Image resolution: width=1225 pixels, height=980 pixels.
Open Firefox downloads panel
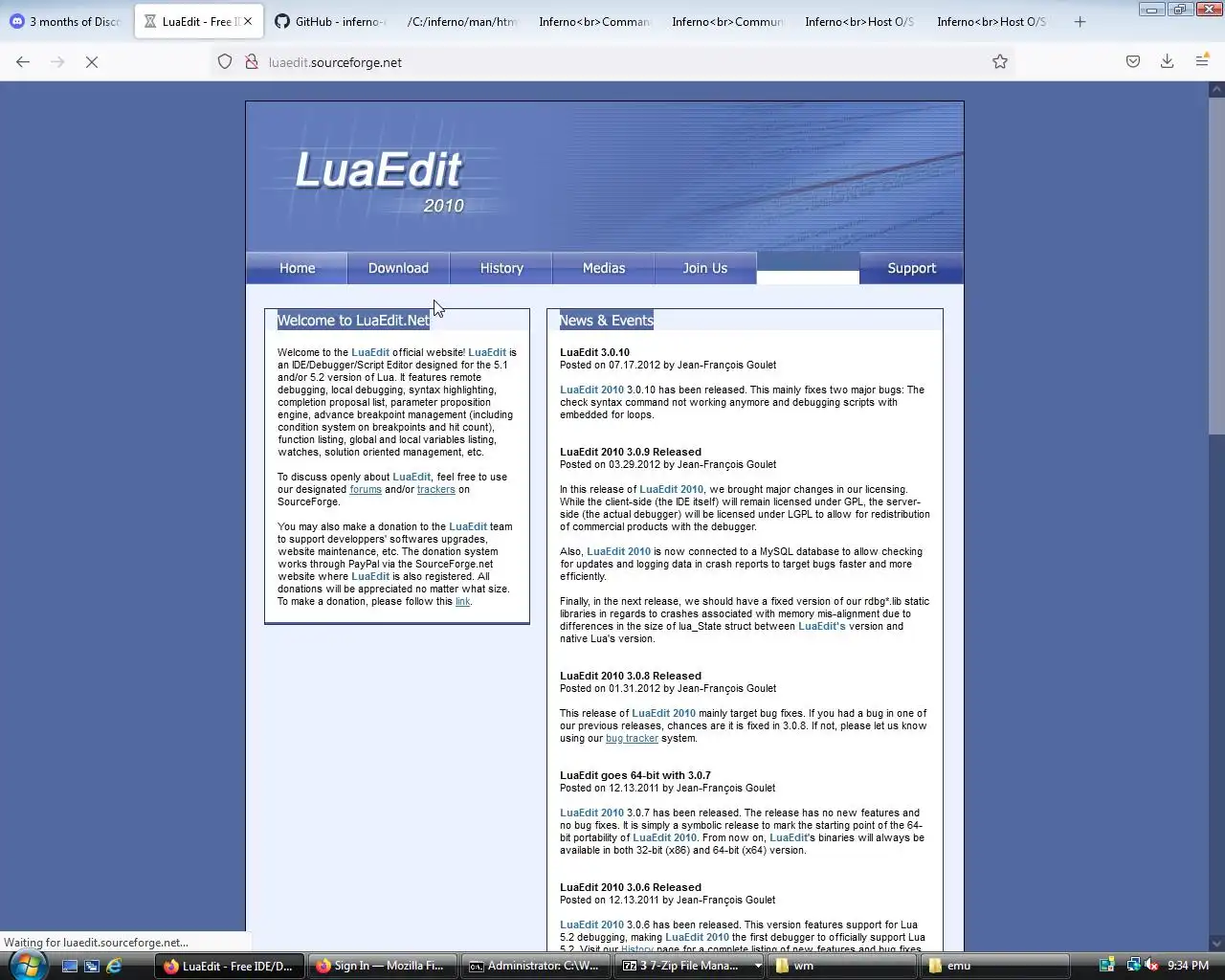click(1168, 62)
